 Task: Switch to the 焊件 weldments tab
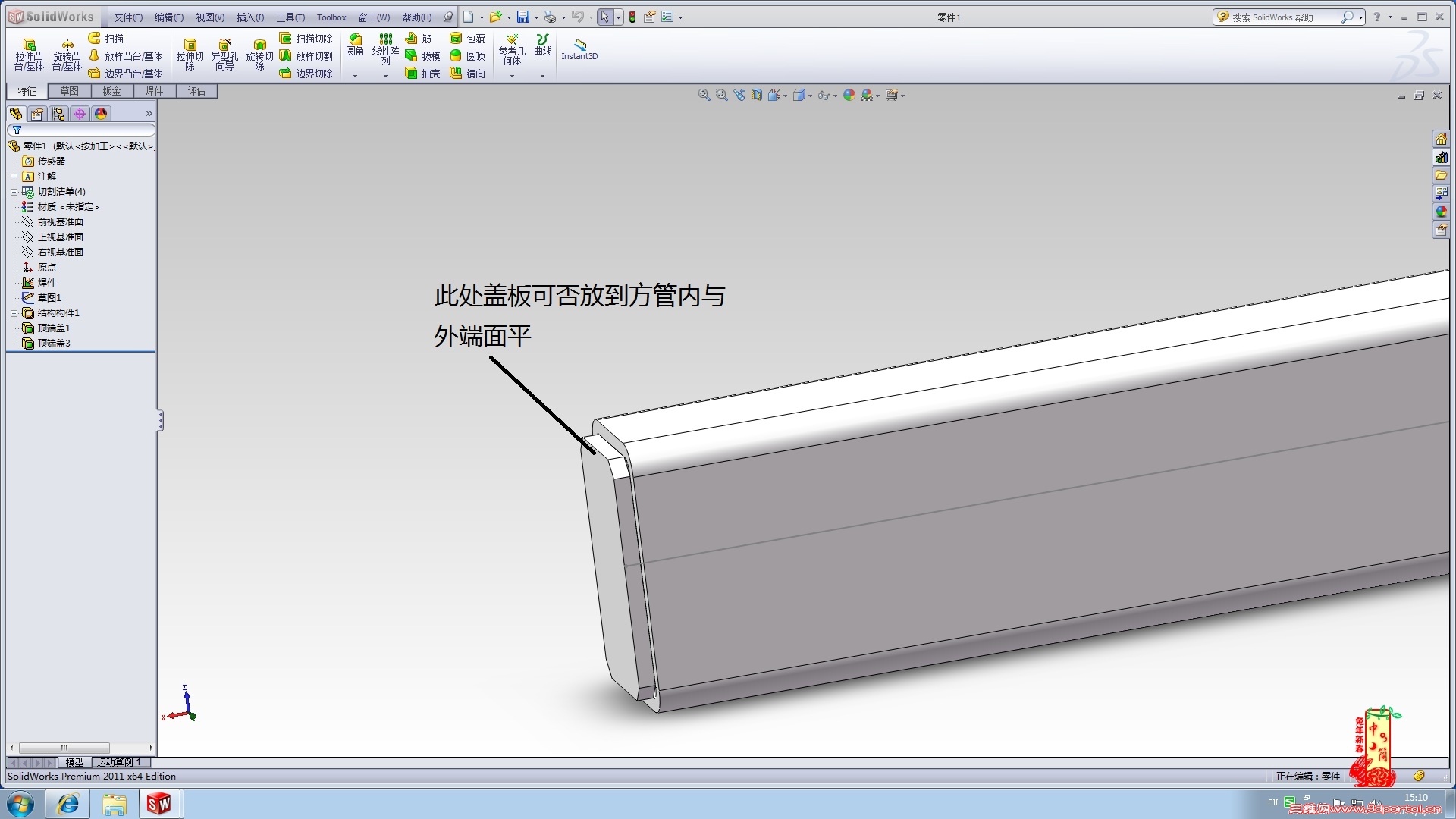(154, 91)
